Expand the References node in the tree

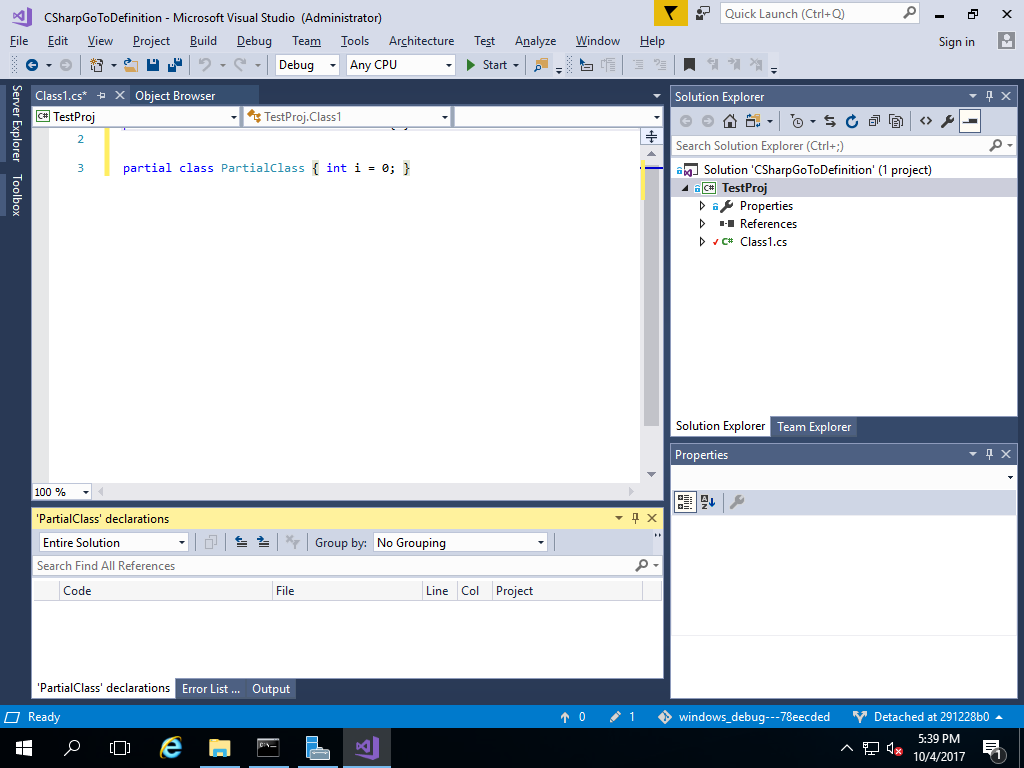[x=702, y=223]
